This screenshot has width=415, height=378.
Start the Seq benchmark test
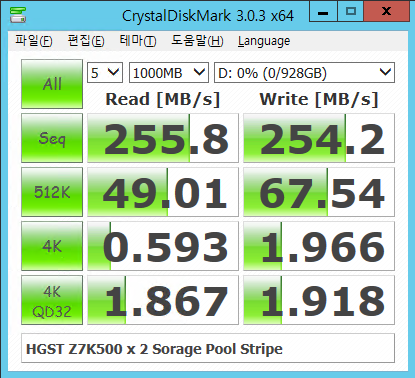[52, 138]
